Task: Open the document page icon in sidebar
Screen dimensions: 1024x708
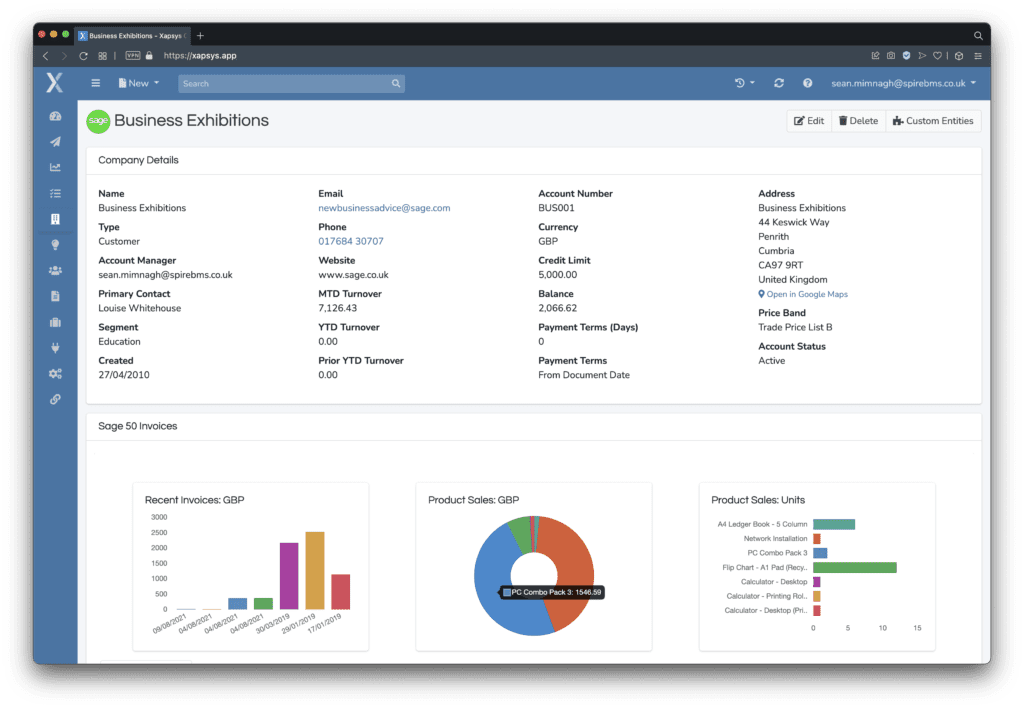Action: (x=56, y=296)
